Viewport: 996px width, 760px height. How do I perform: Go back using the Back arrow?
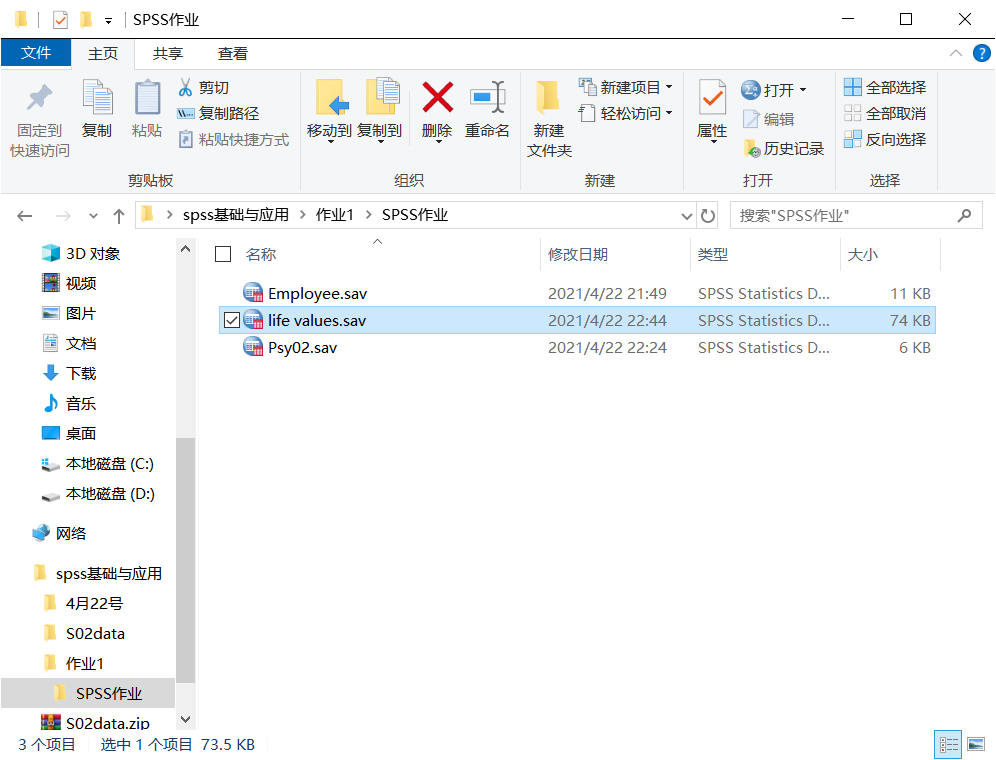point(25,216)
